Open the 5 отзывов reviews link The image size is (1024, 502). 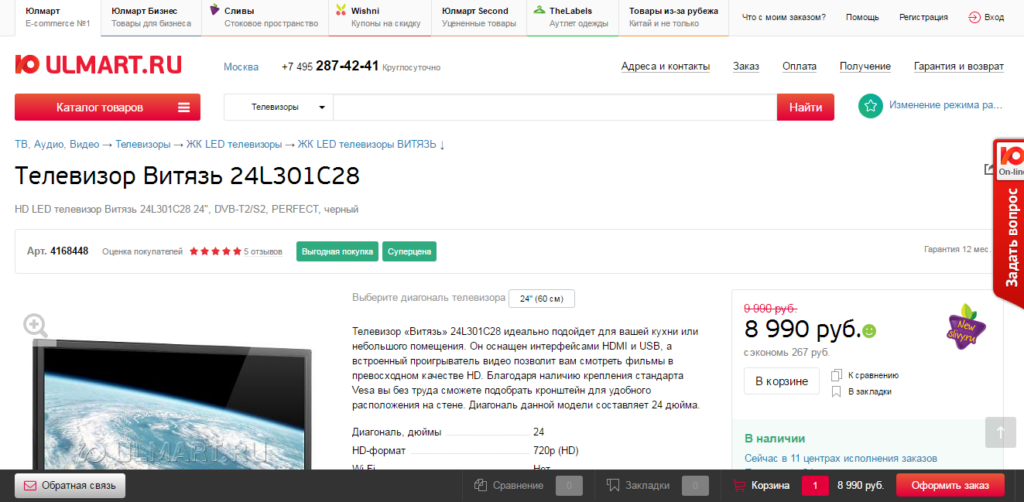pos(263,251)
